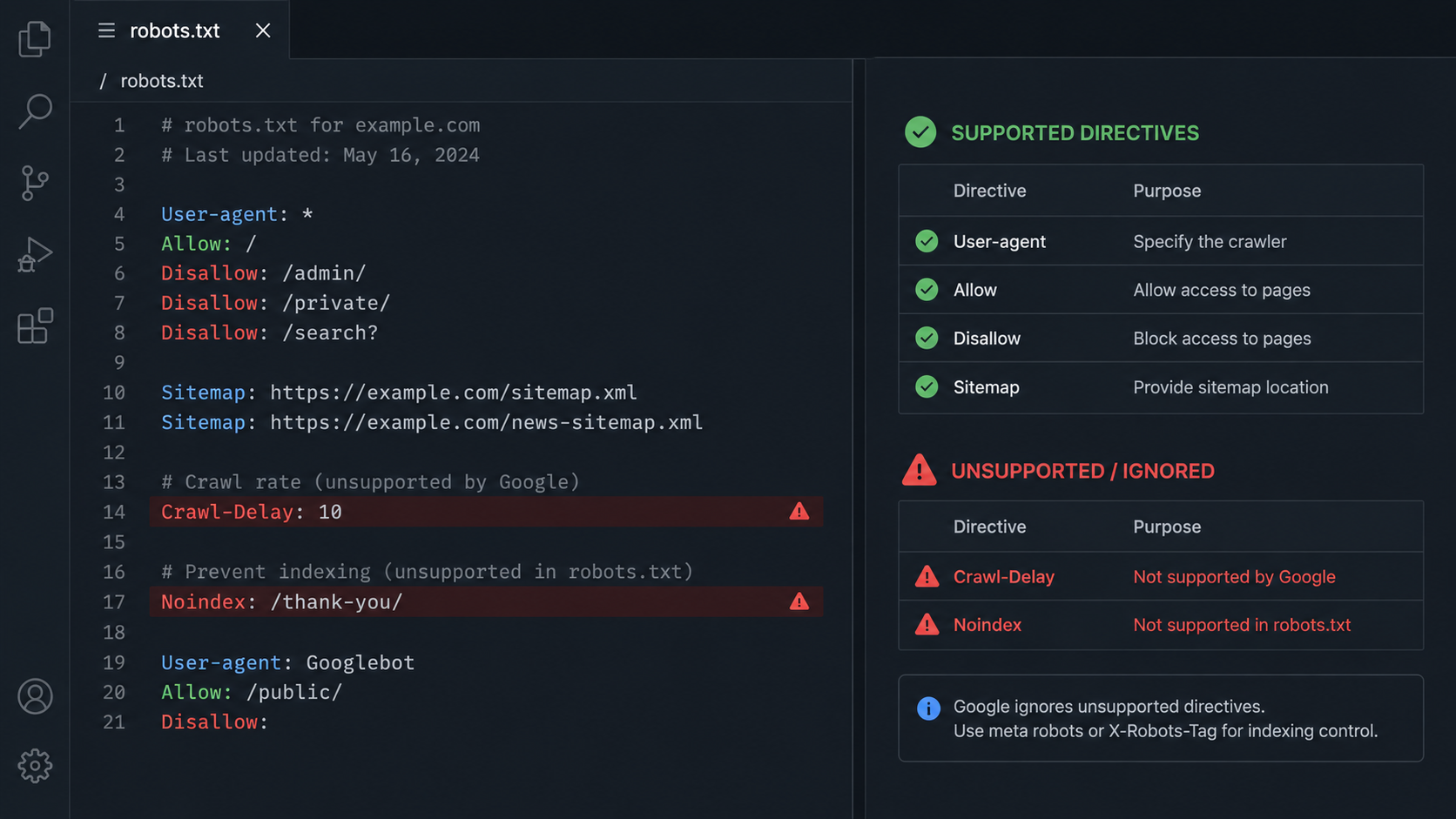Click the warning icon in Noindex table row
The height and width of the screenshot is (819, 1456).
point(927,624)
